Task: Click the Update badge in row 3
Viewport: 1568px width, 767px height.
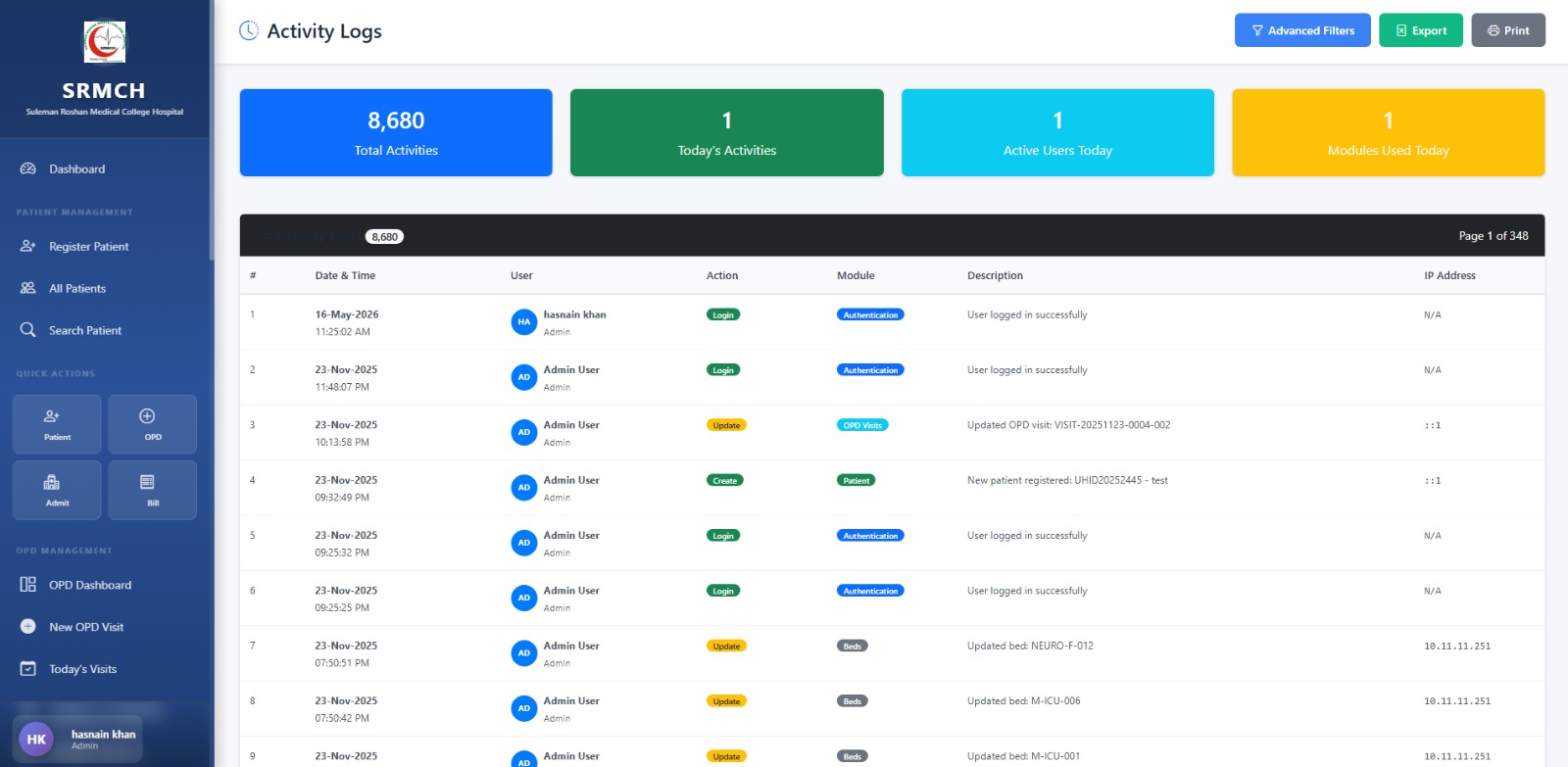Action: coord(726,425)
